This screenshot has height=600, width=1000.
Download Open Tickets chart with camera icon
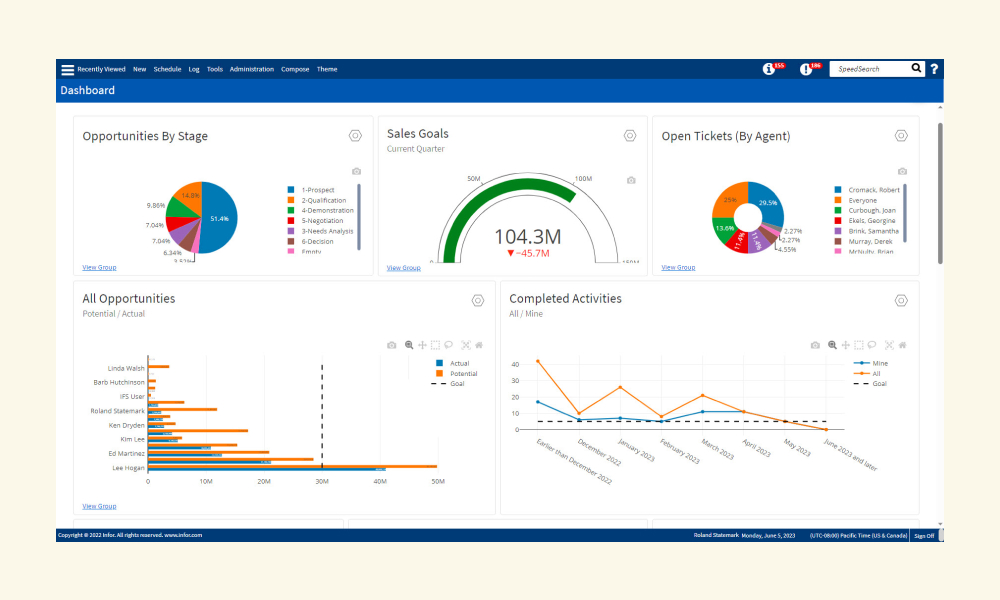(902, 172)
